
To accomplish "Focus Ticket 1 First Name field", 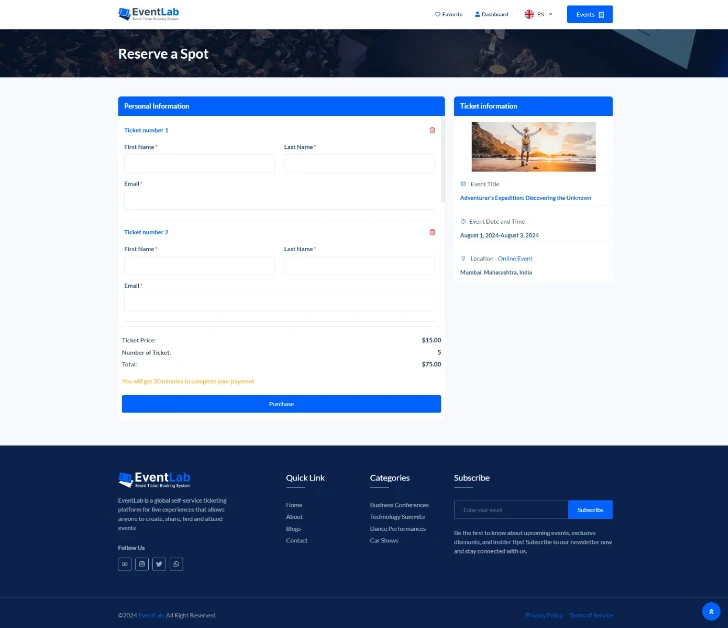I will coord(199,163).
